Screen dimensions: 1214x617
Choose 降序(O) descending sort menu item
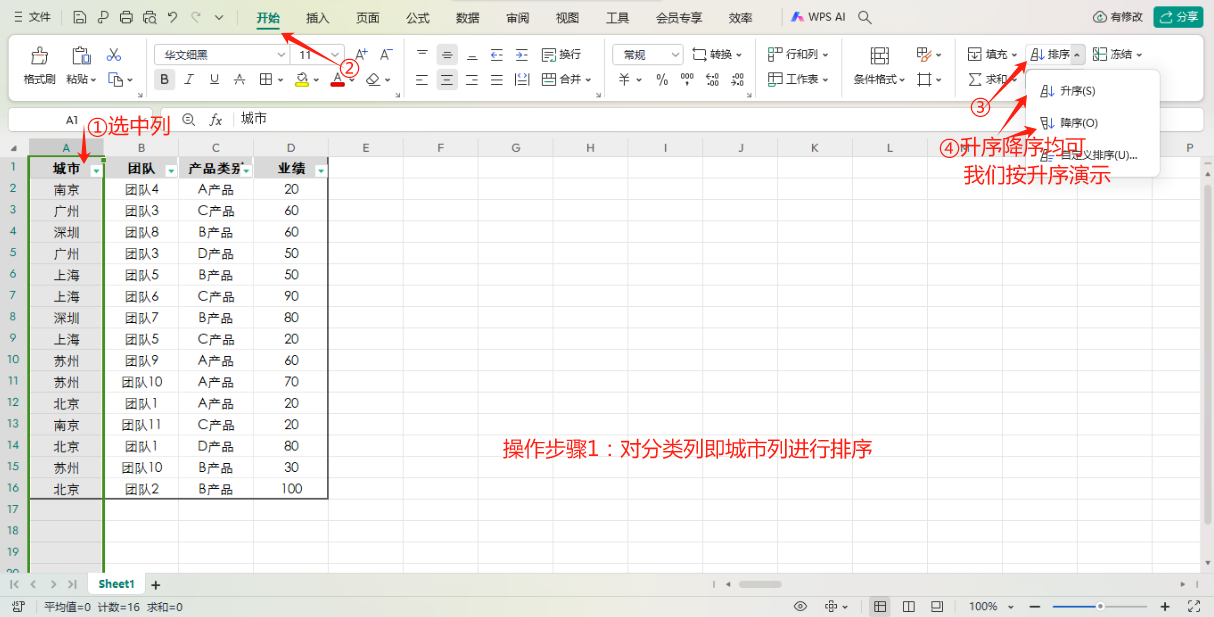point(1092,123)
